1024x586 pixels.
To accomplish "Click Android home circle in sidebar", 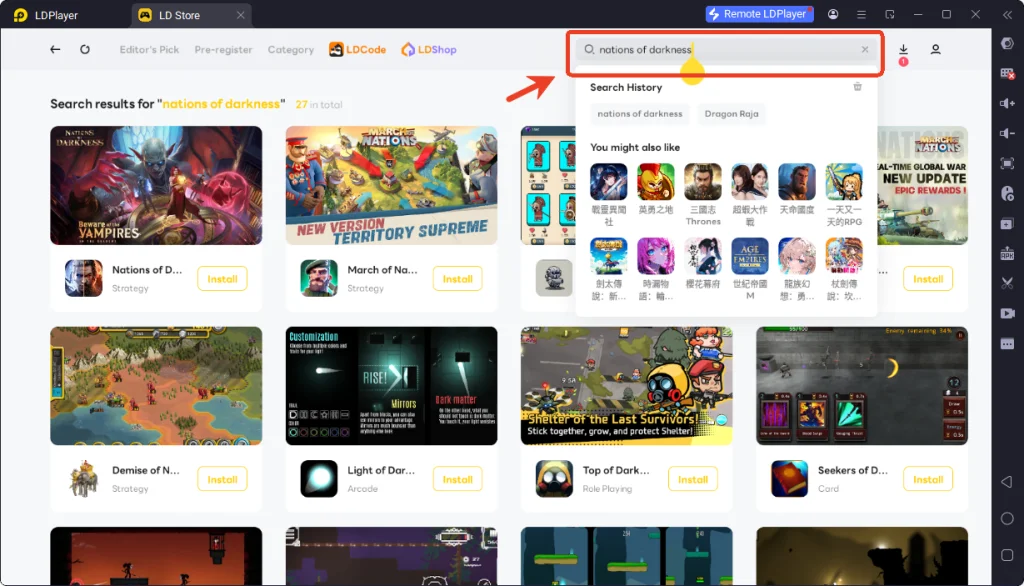I will pos(1007,519).
